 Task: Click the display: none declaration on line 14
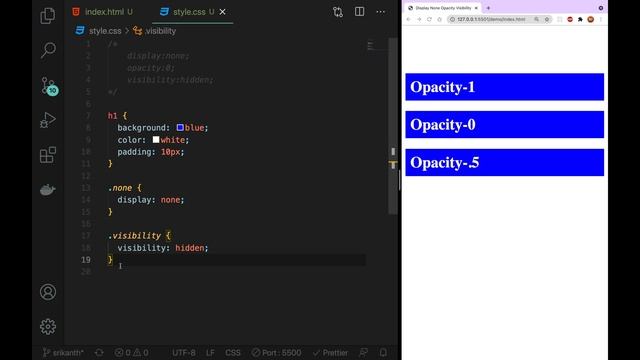click(x=151, y=200)
